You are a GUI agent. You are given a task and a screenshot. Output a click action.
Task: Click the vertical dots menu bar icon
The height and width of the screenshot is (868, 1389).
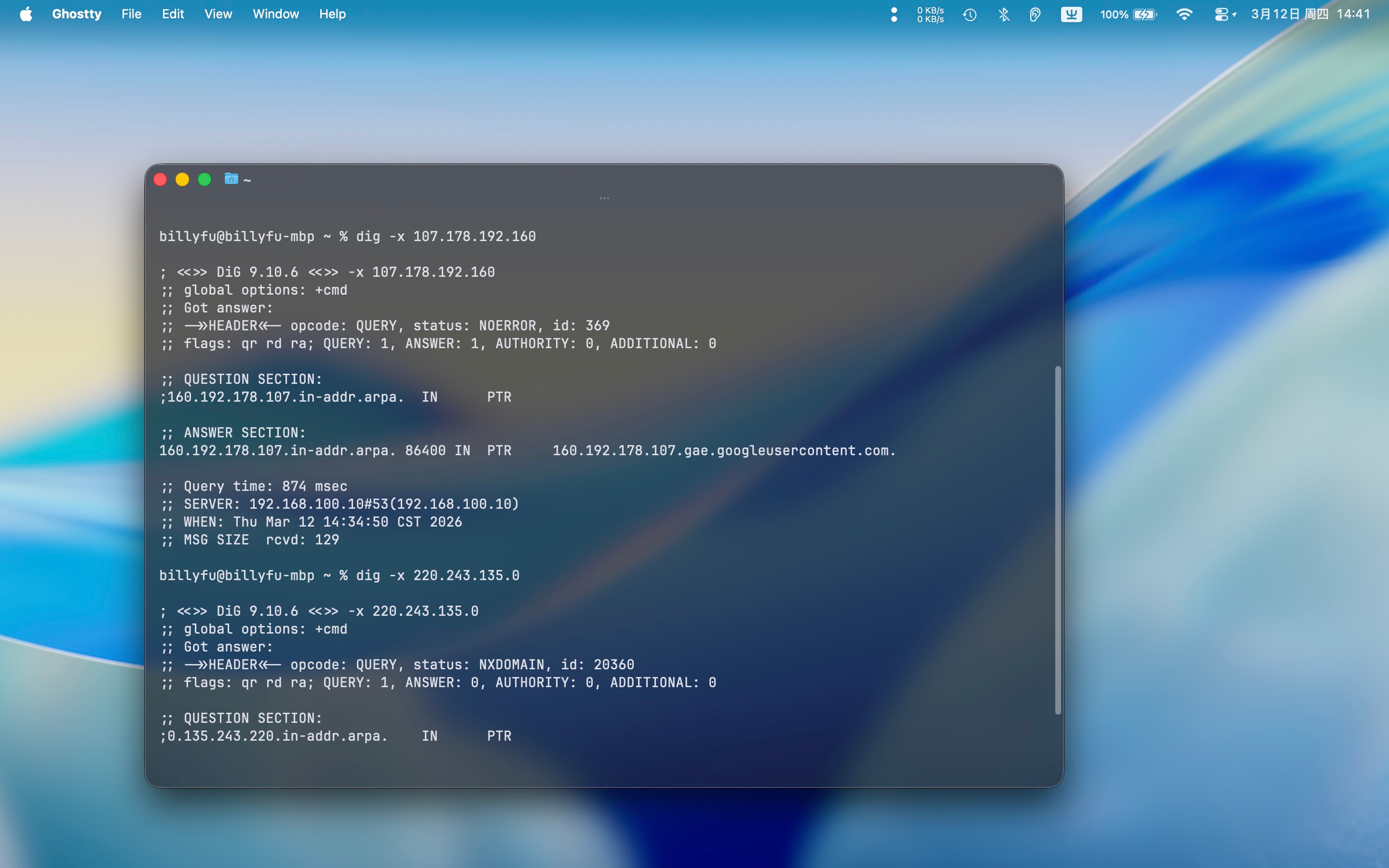[894, 14]
